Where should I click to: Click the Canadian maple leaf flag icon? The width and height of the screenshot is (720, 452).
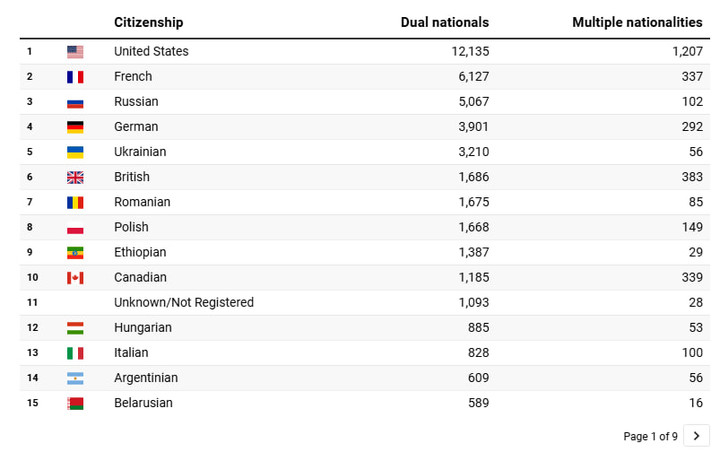[75, 278]
